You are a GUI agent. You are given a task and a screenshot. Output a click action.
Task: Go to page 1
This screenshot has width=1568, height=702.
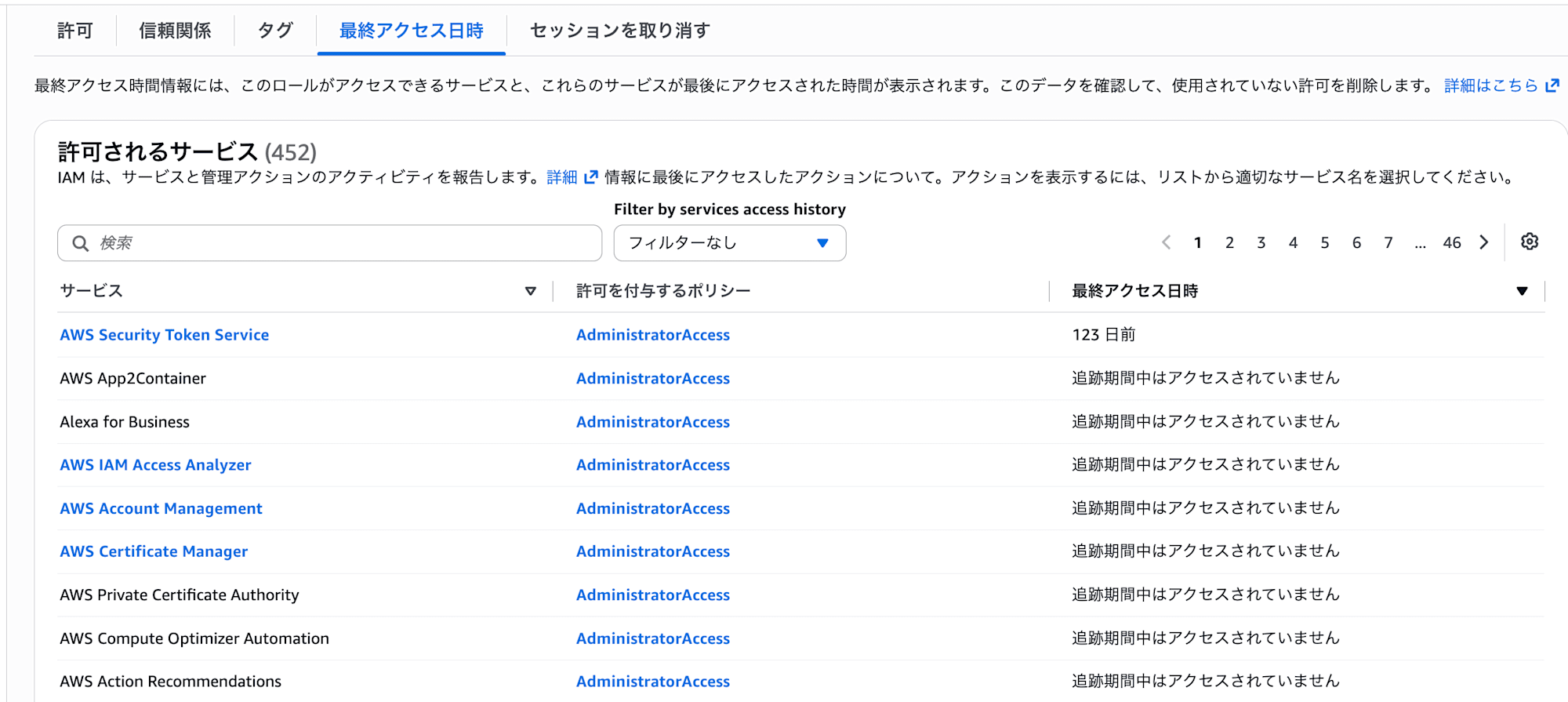(1197, 243)
